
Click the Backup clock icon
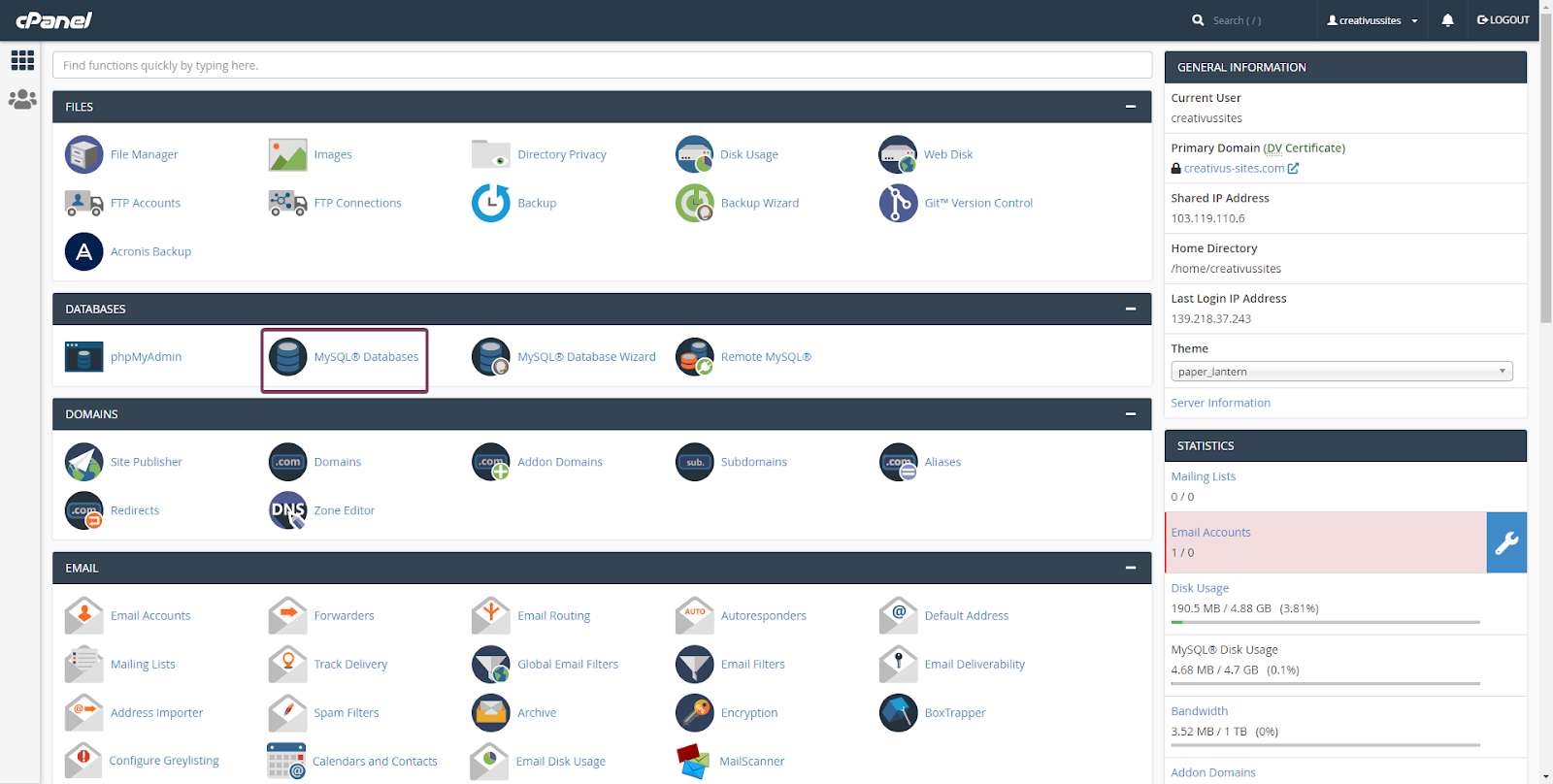coord(491,203)
